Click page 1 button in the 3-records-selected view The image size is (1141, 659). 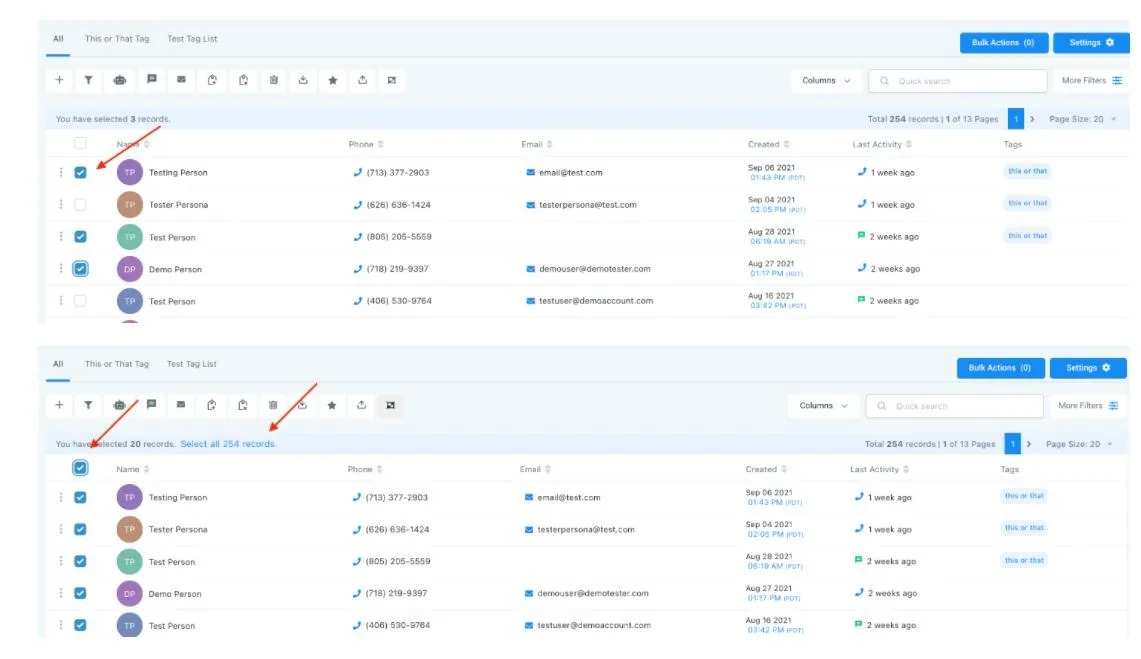[x=1016, y=119]
